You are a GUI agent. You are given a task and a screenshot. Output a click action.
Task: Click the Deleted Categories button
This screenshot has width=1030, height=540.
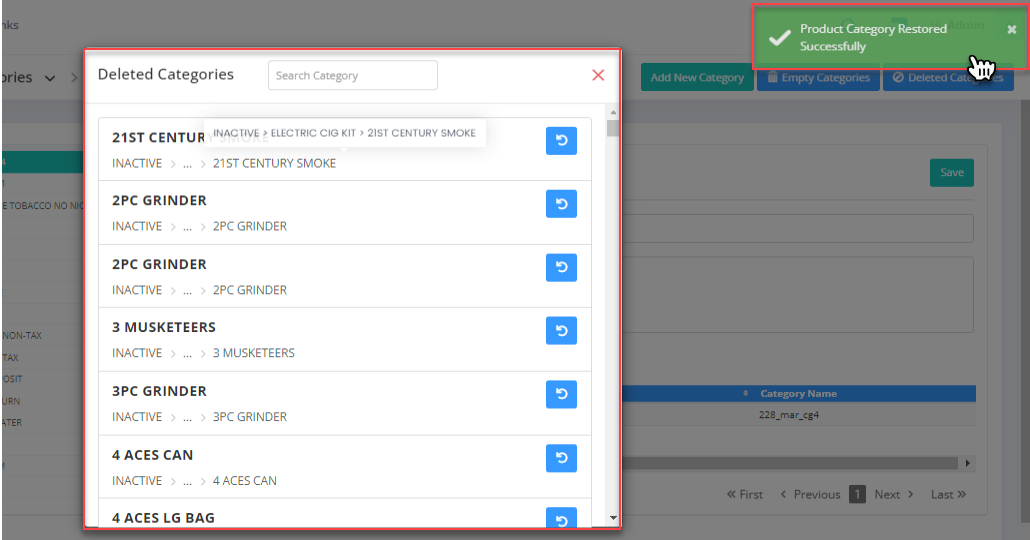point(949,78)
